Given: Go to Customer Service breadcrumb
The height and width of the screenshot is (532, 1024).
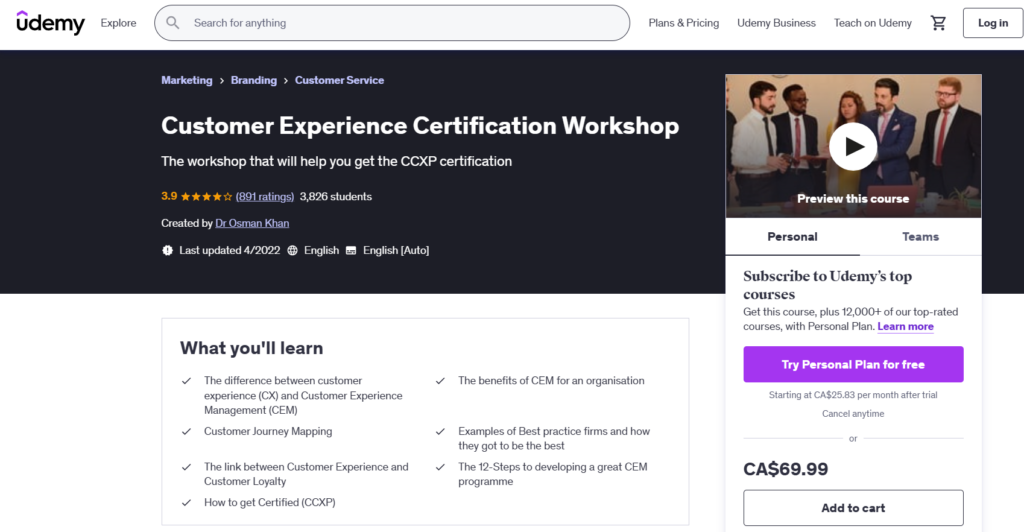Looking at the screenshot, I should (339, 80).
